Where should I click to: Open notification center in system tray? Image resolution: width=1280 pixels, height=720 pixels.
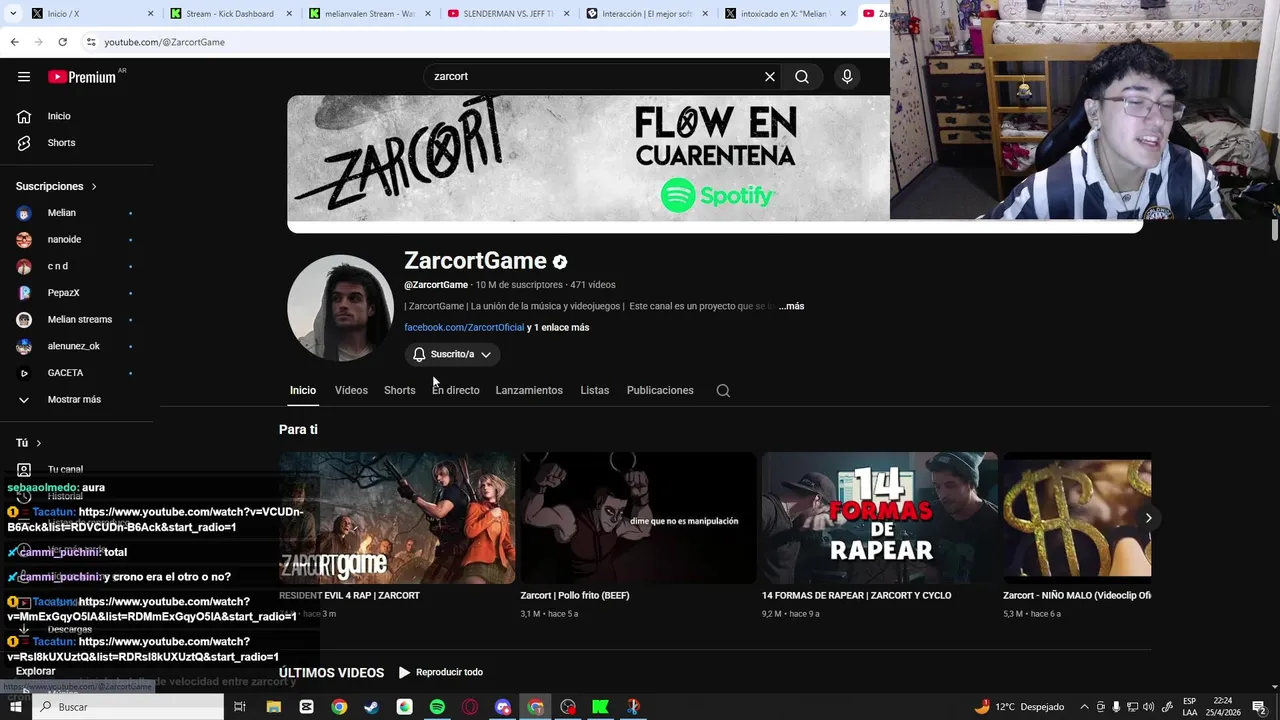point(1259,707)
